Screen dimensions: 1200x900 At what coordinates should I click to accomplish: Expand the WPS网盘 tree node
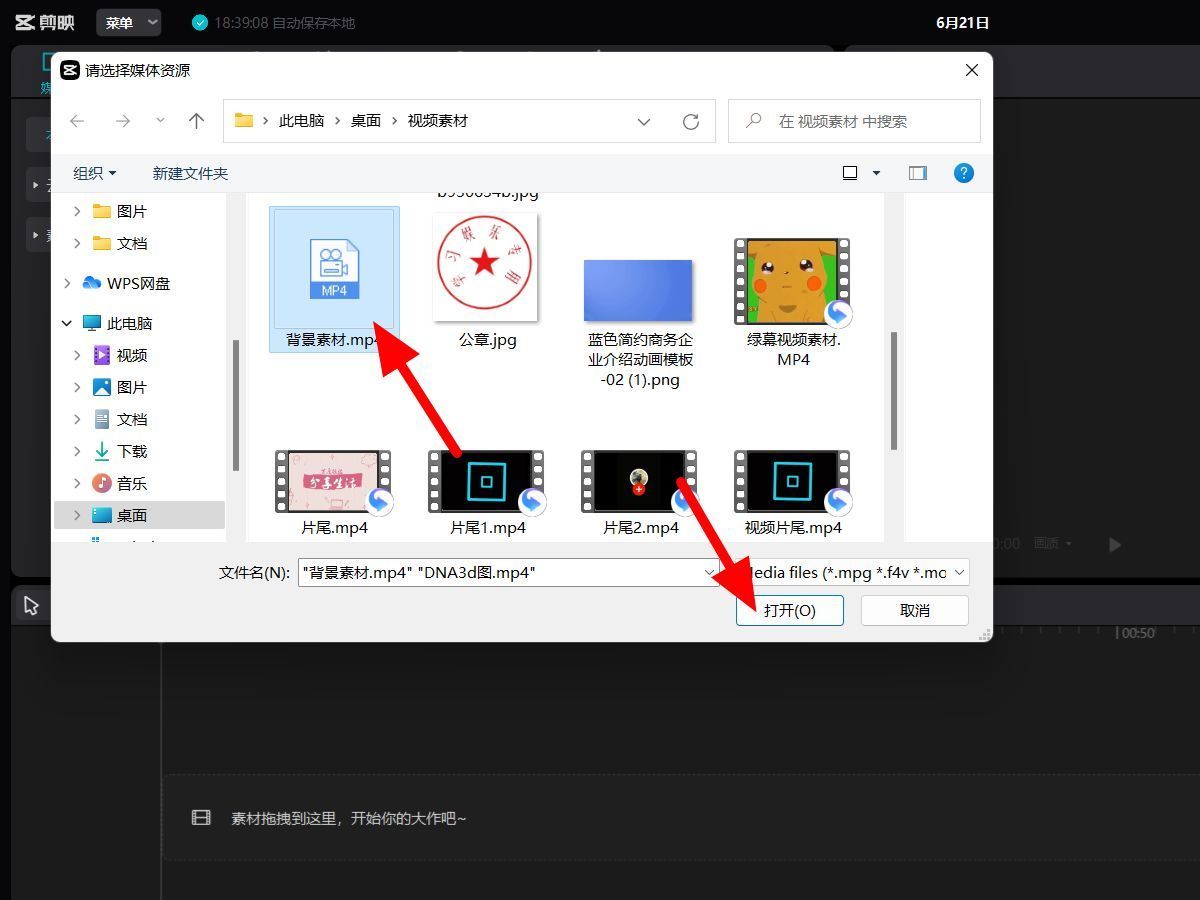pos(67,283)
